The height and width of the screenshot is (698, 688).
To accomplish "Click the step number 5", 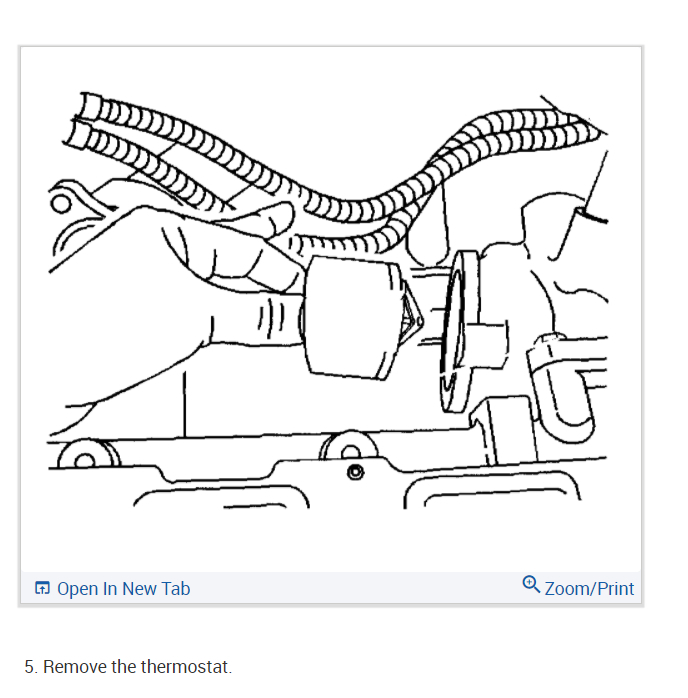I will [x=31, y=667].
